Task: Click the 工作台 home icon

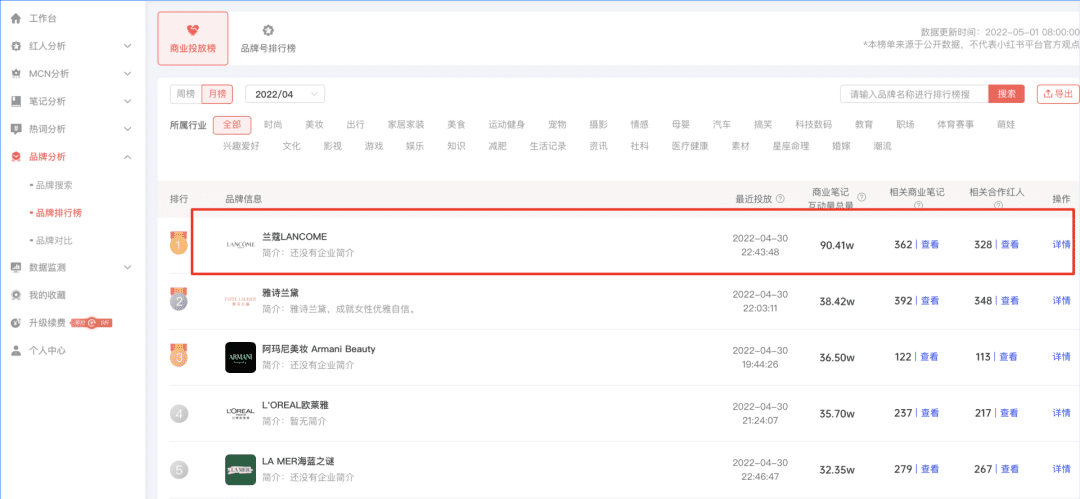Action: (17, 18)
